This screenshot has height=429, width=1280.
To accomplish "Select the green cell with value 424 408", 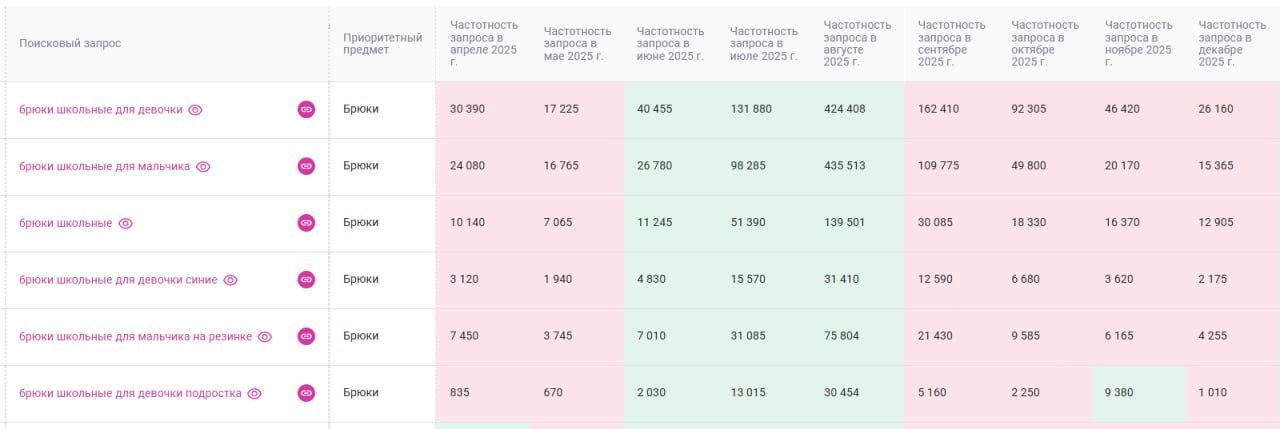I will pyautogui.click(x=857, y=110).
